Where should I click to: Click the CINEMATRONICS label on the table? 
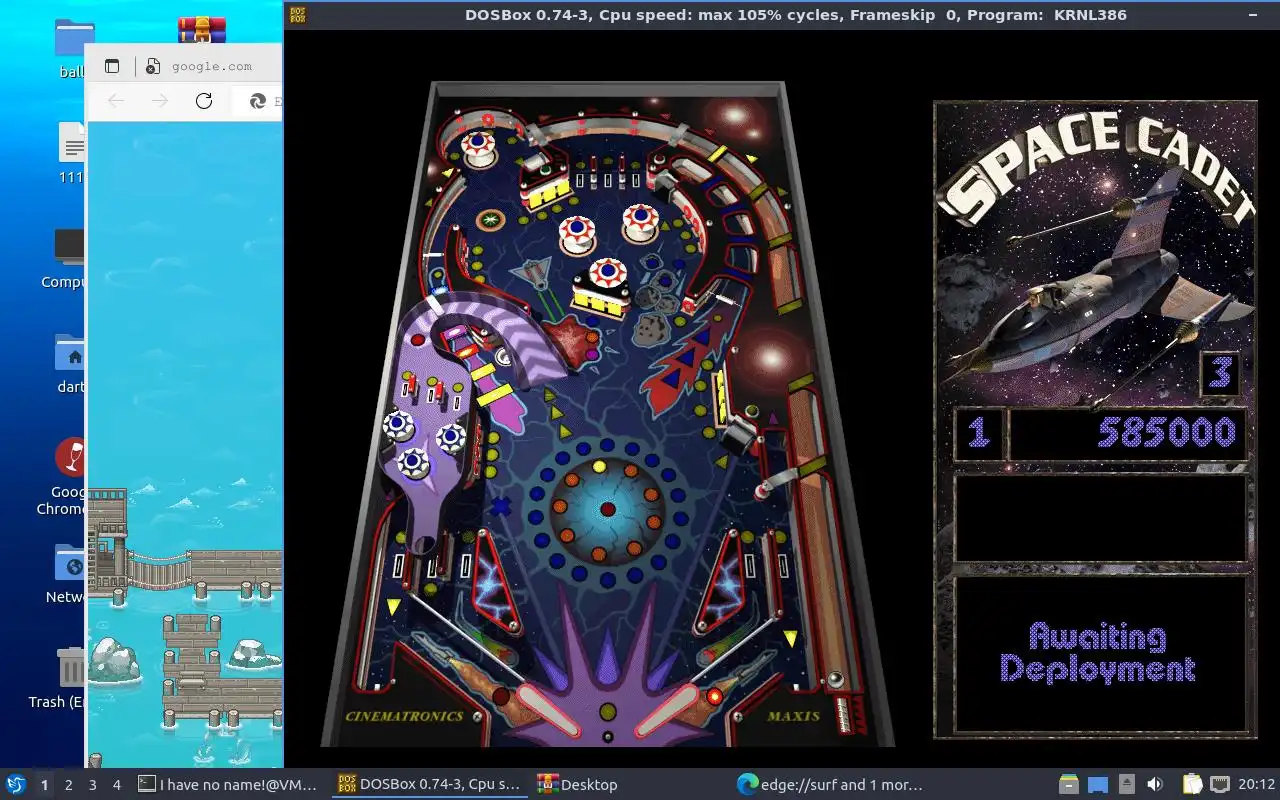pyautogui.click(x=404, y=716)
